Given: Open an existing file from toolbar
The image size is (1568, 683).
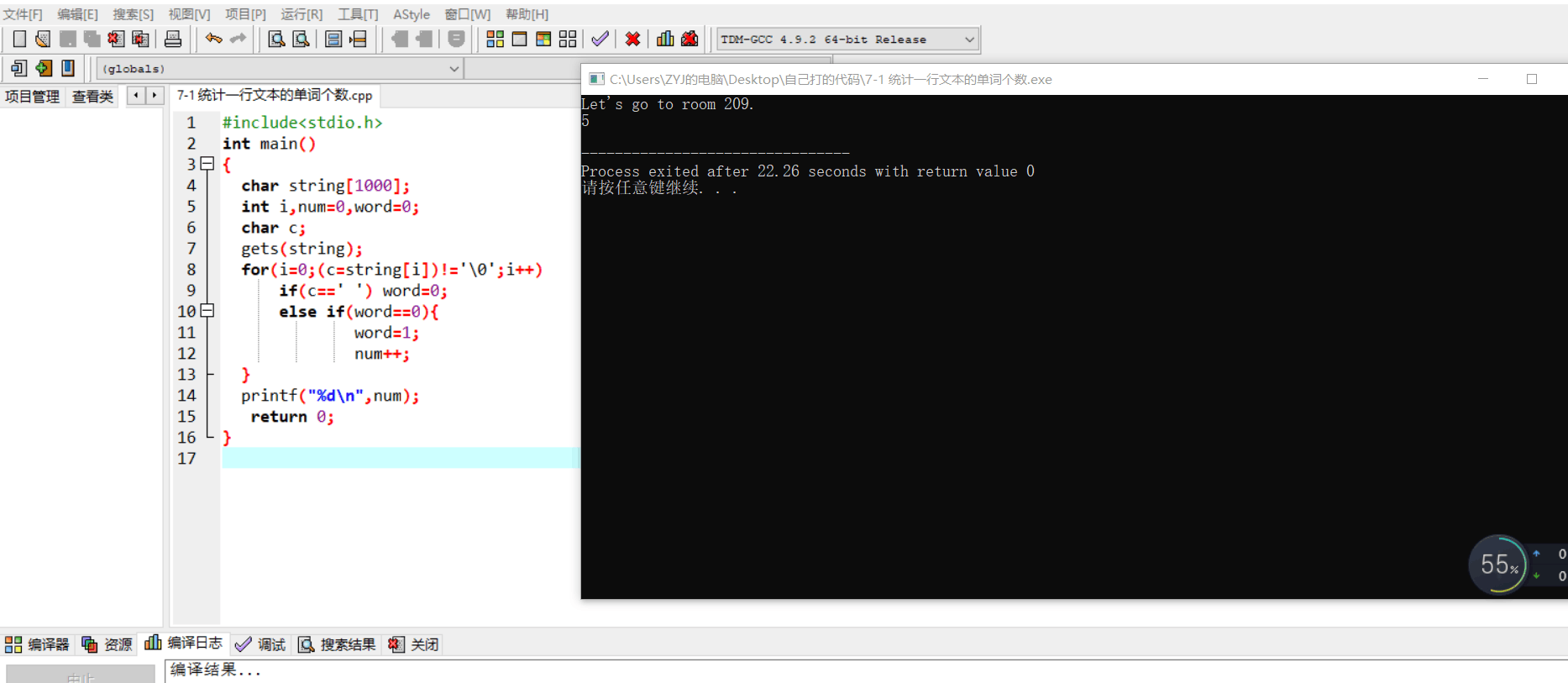Looking at the screenshot, I should [43, 39].
